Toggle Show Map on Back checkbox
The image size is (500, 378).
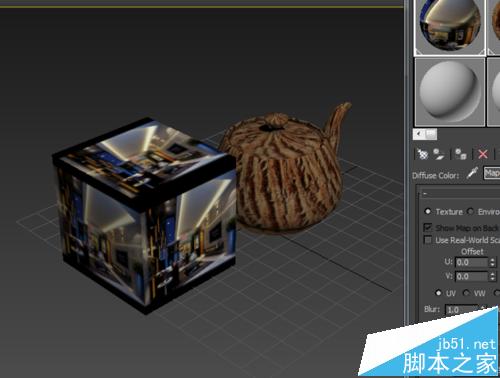pos(427,227)
